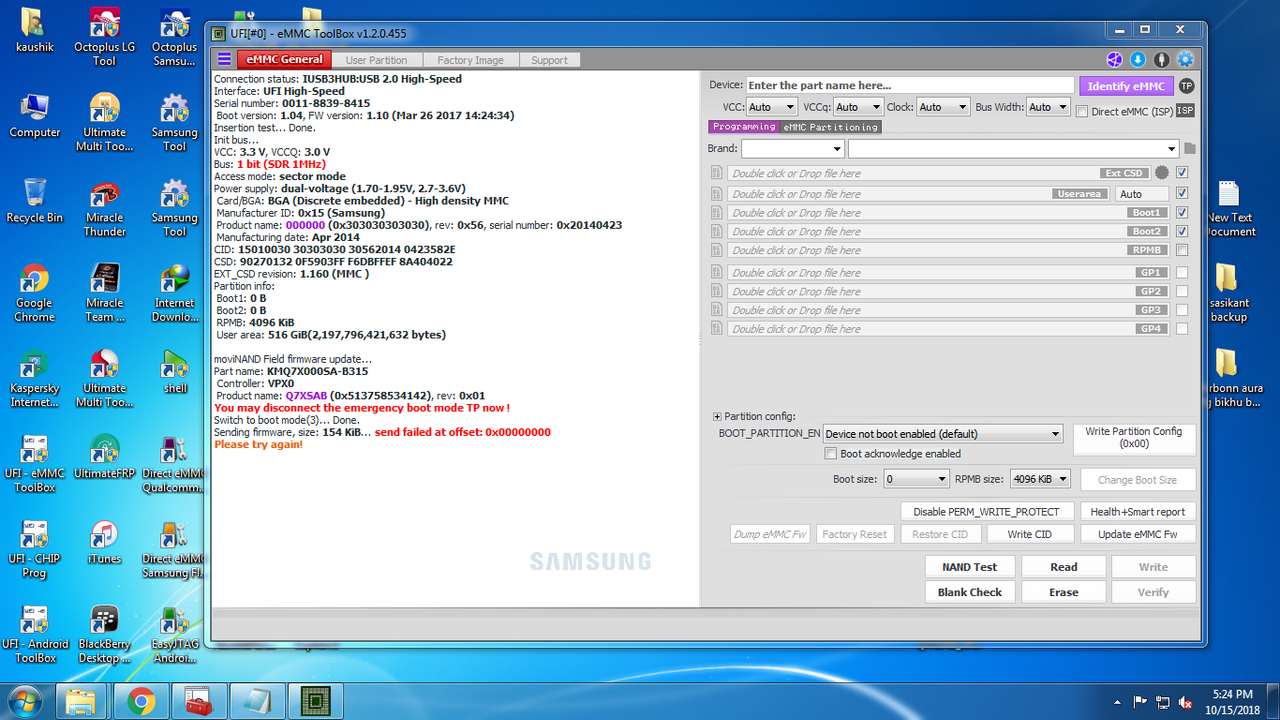The image size is (1280, 720).
Task: Check the RPMB checkbox
Action: (x=1182, y=250)
